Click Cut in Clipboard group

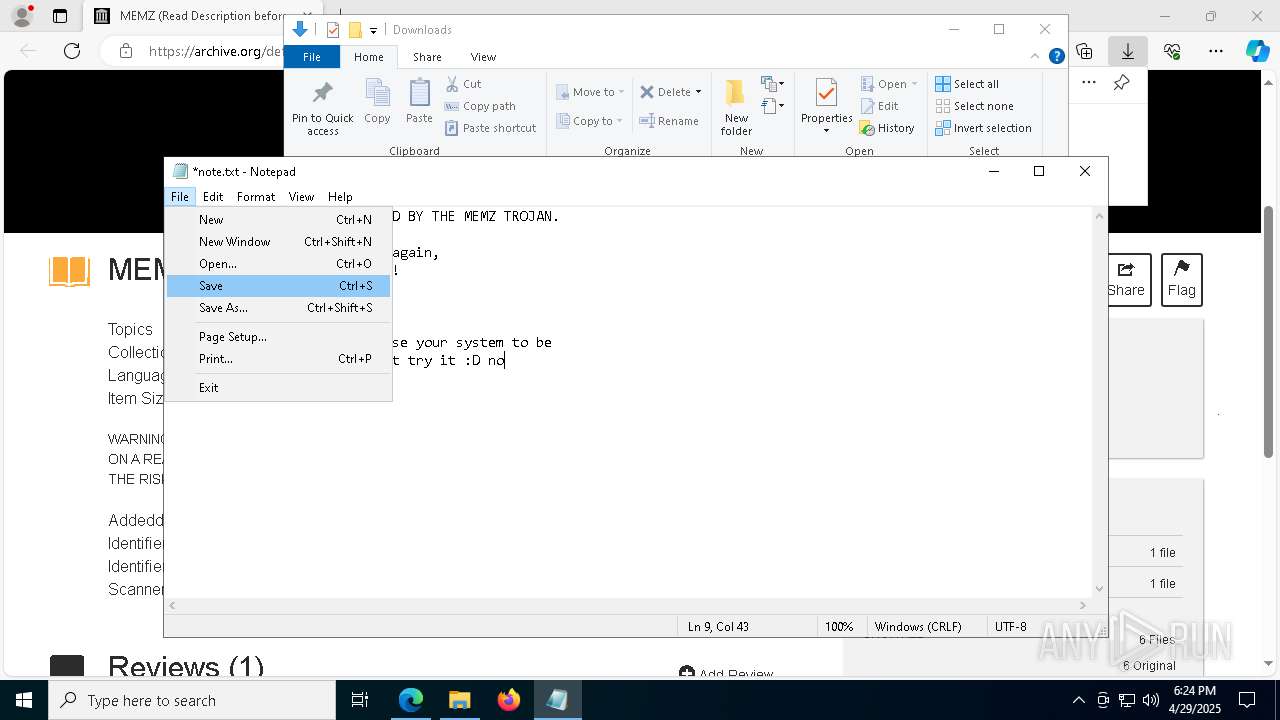pos(463,84)
